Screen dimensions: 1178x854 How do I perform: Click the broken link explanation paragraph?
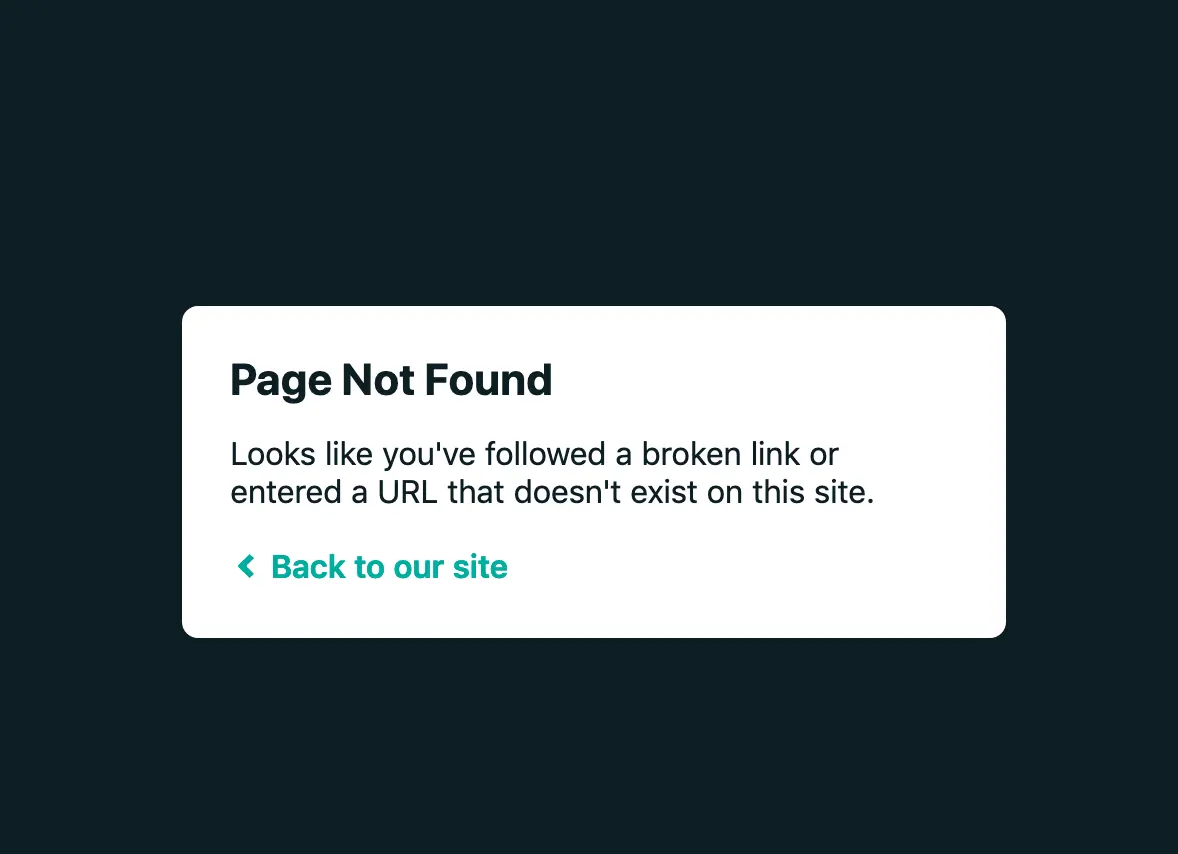point(552,473)
